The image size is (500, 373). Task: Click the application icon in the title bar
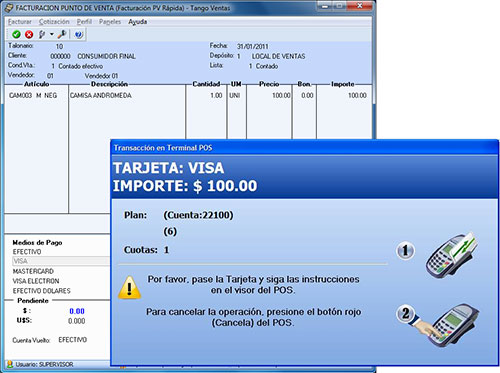[9, 8]
